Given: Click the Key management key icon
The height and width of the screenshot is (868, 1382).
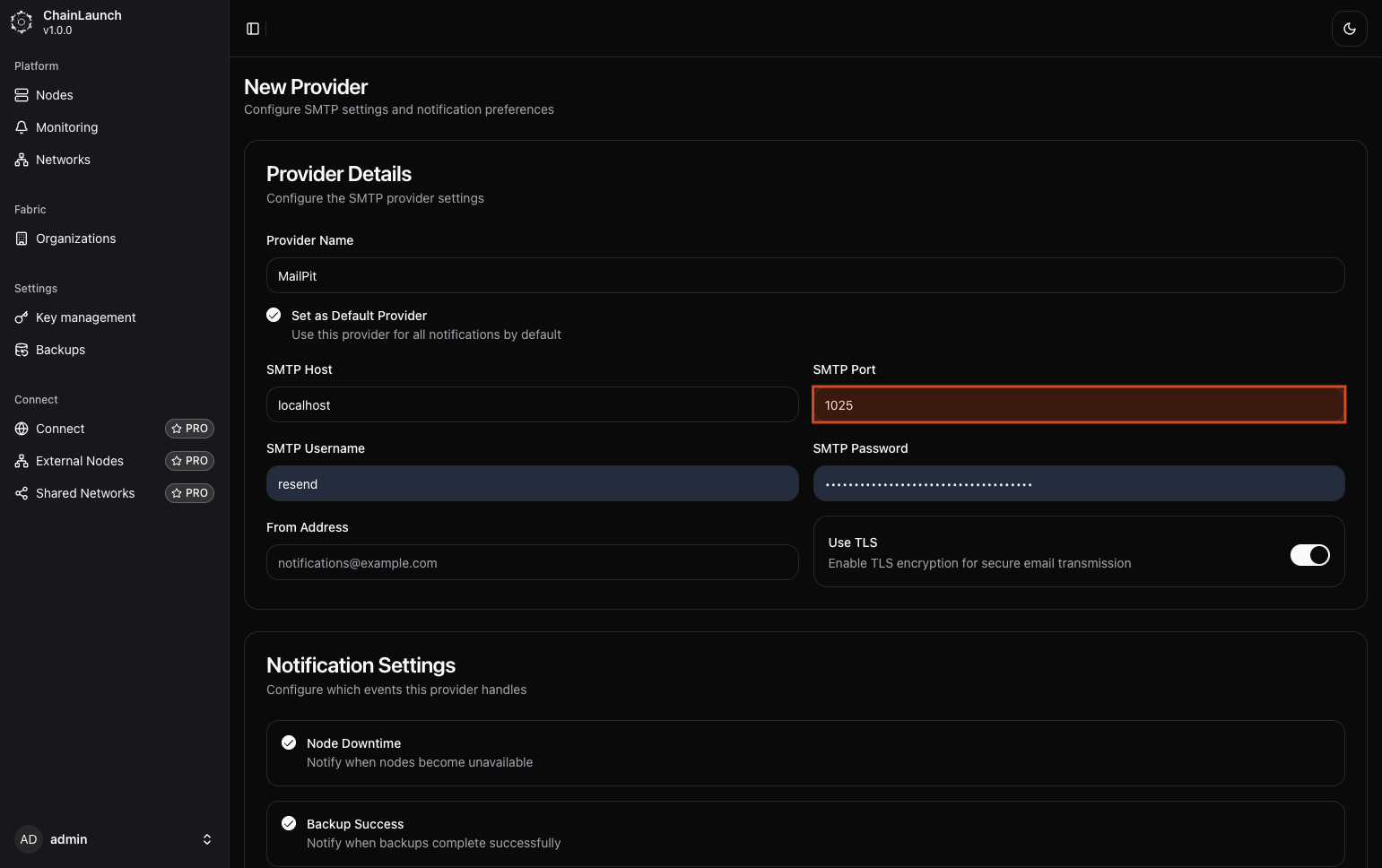Looking at the screenshot, I should [22, 317].
